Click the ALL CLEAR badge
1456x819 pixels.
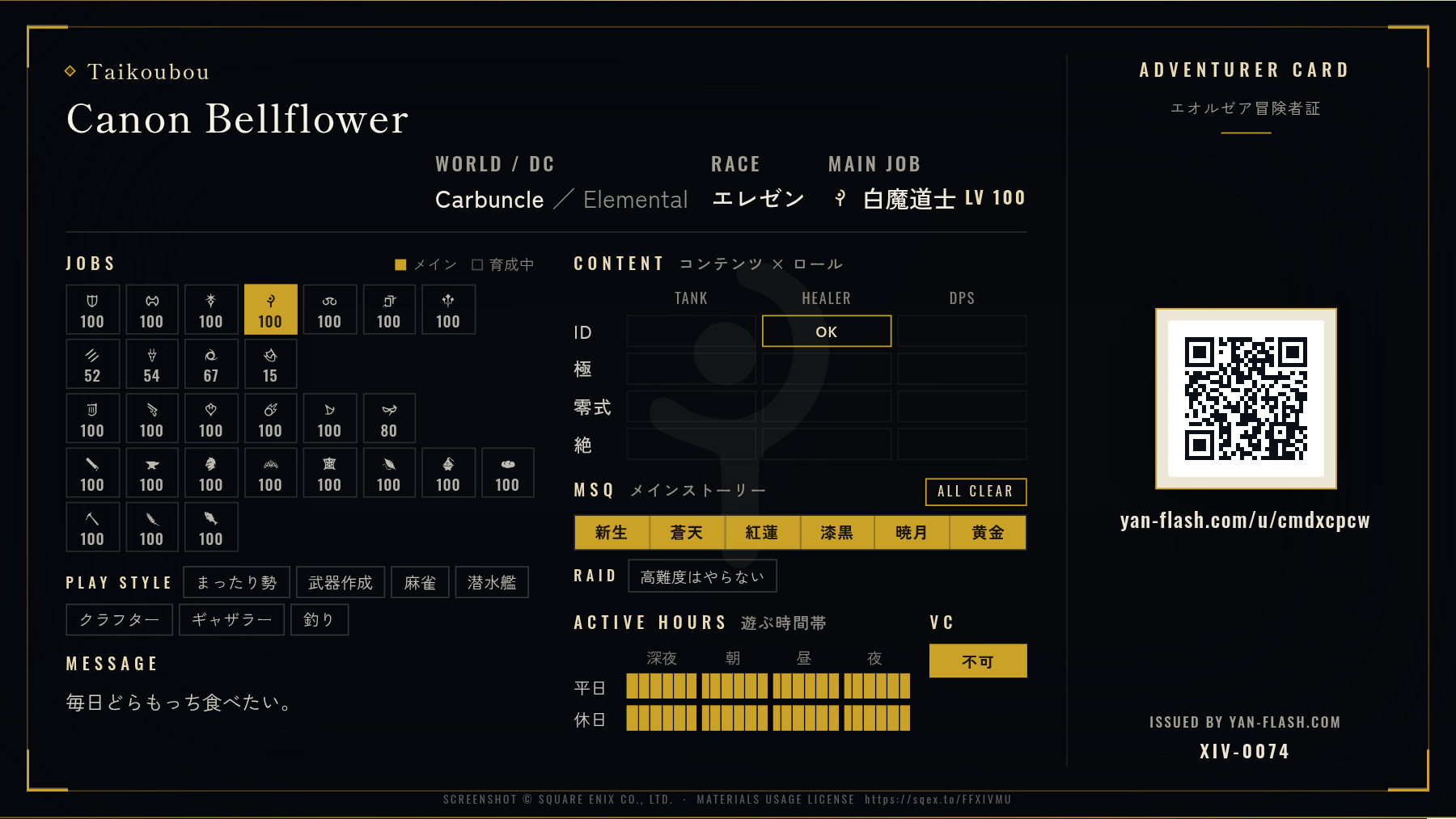[976, 492]
